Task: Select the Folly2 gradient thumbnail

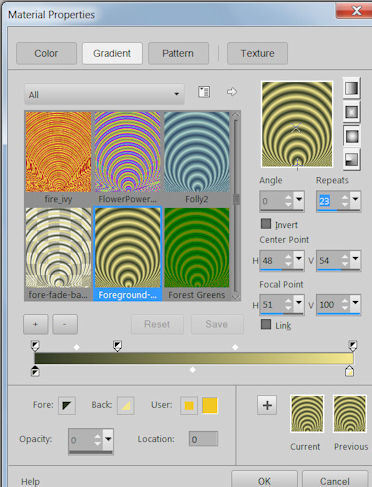Action: click(197, 152)
